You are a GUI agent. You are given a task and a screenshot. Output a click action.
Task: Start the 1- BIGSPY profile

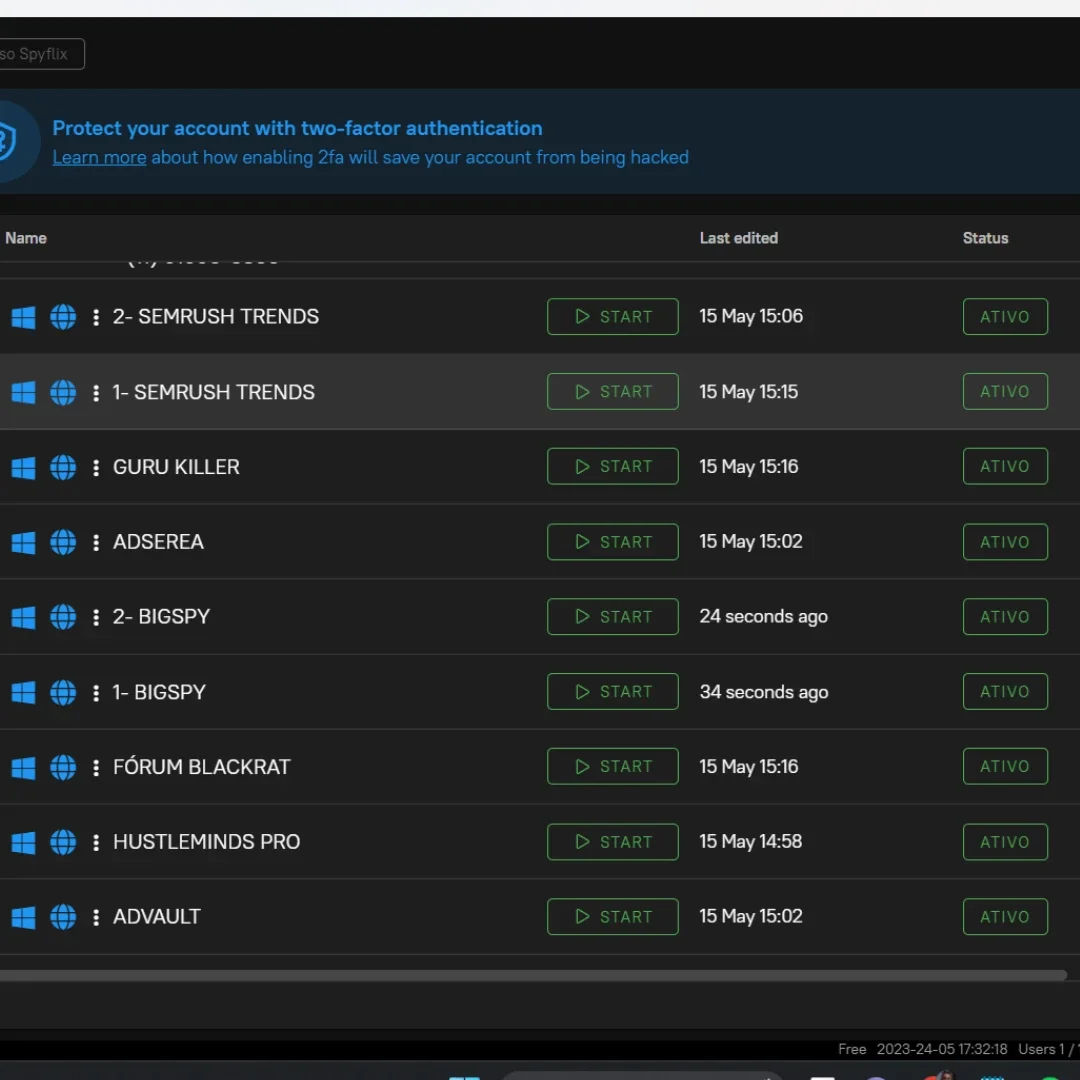pos(612,692)
